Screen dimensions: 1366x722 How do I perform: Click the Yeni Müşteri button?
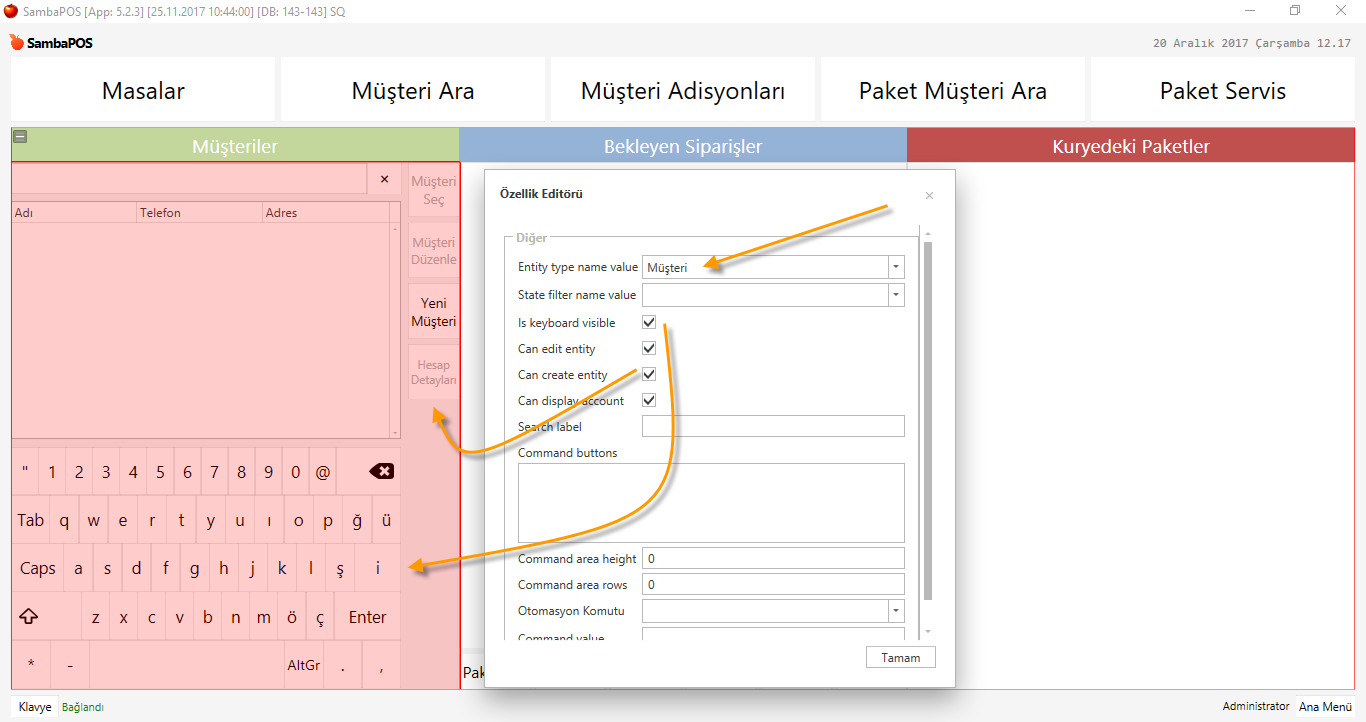[433, 312]
